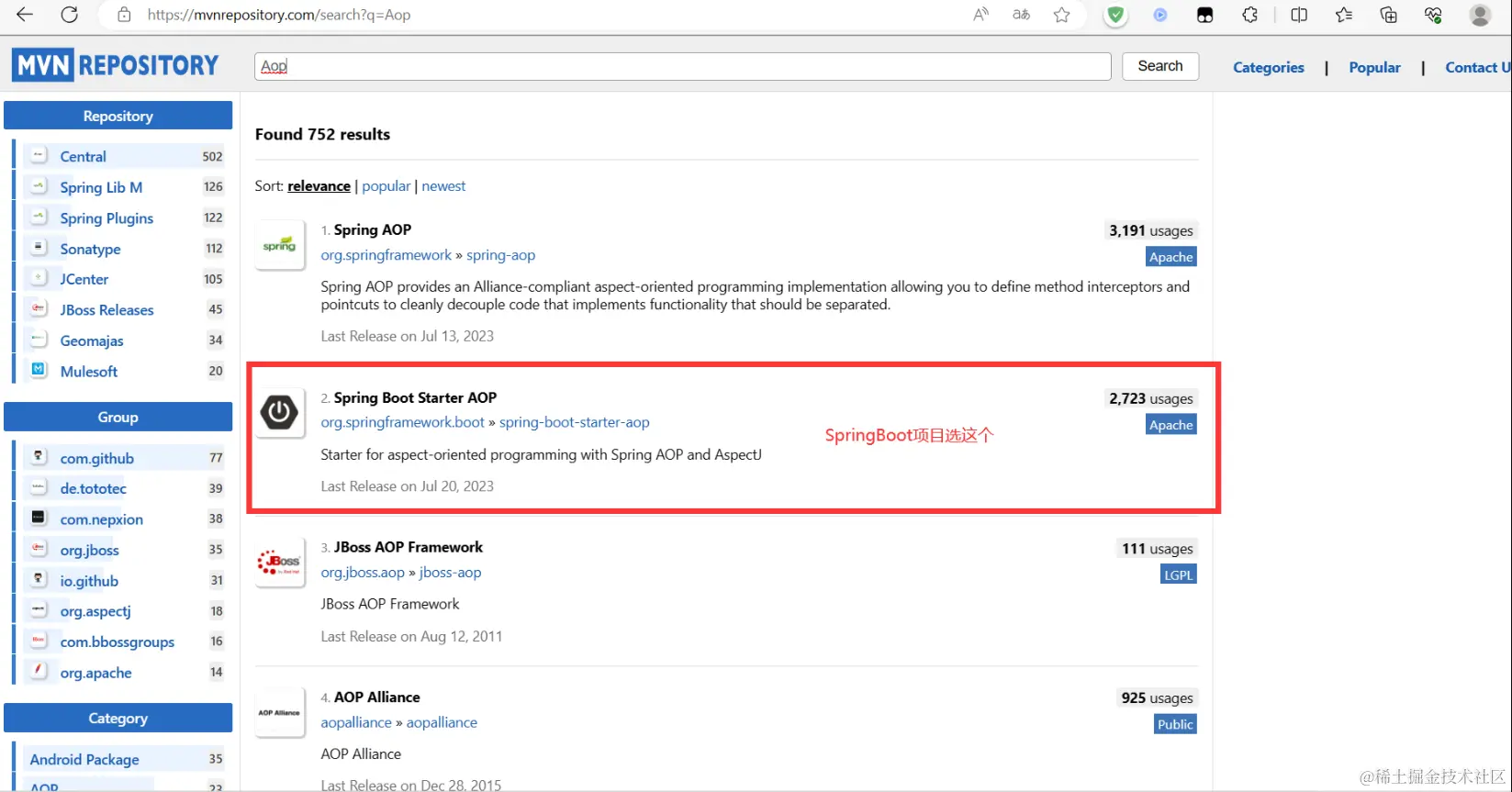The width and height of the screenshot is (1512, 792).
Task: Reload the current page
Action: click(x=69, y=15)
